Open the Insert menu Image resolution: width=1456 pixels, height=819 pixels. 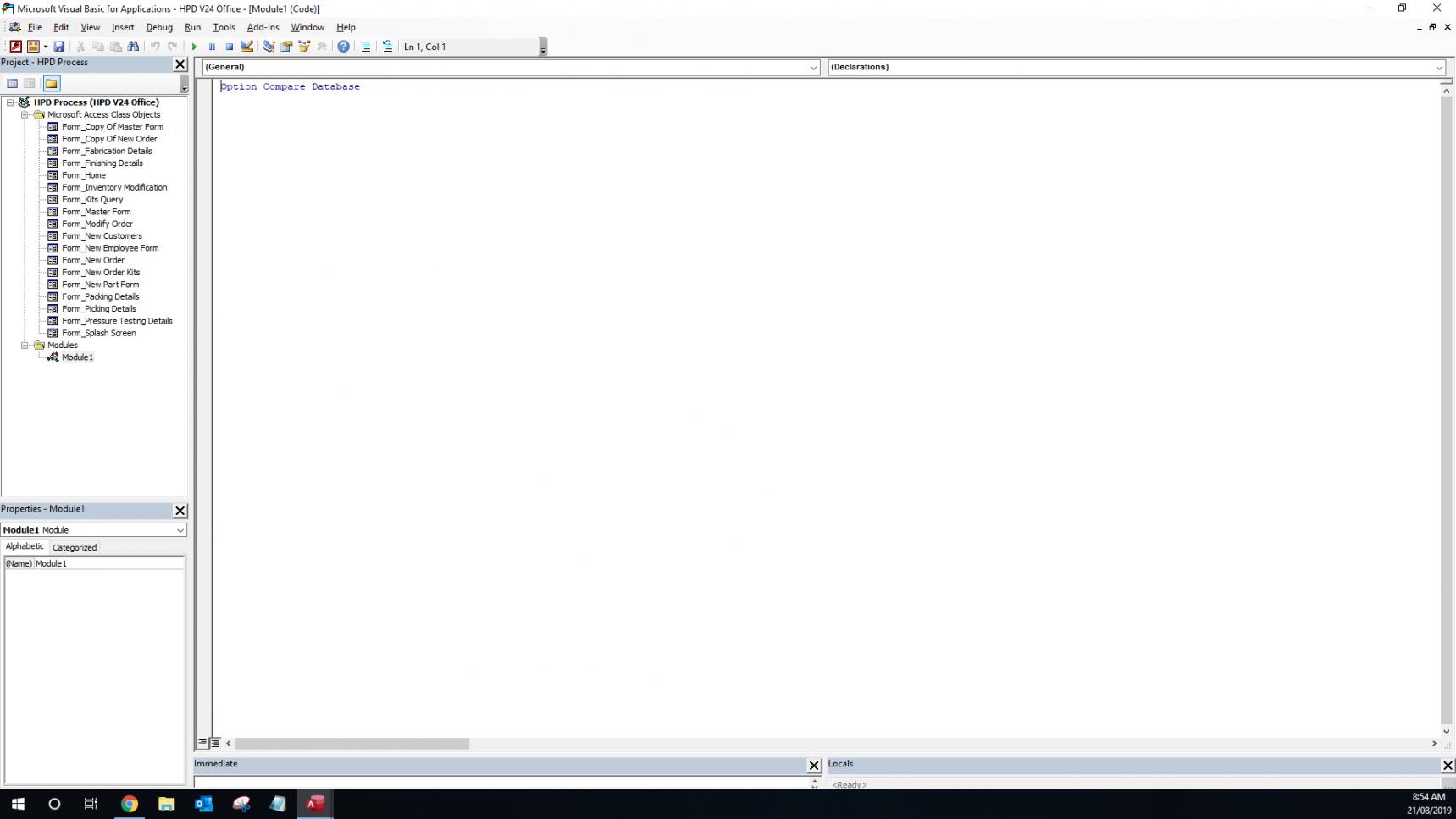123,27
